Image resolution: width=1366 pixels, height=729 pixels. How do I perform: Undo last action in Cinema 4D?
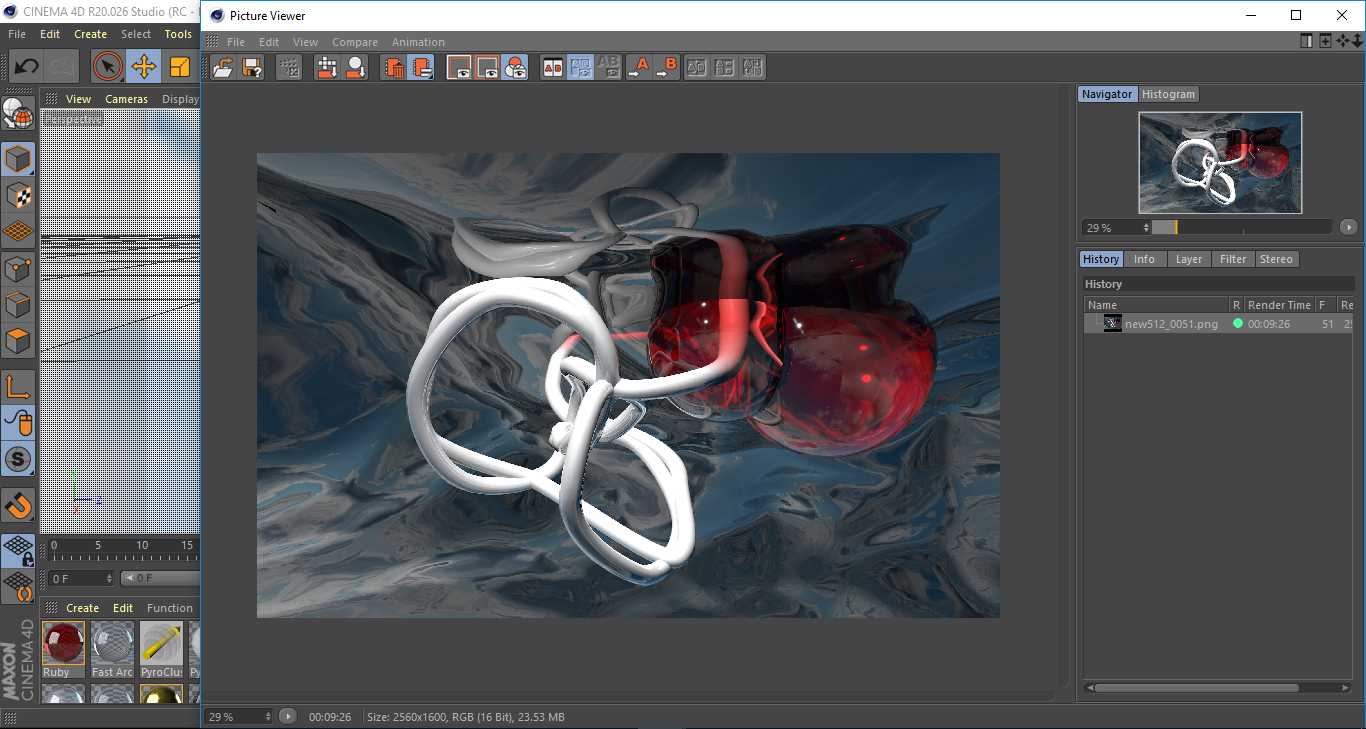click(x=26, y=67)
